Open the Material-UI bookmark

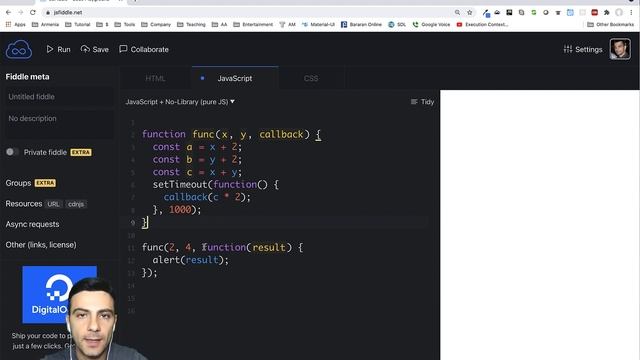pyautogui.click(x=318, y=24)
